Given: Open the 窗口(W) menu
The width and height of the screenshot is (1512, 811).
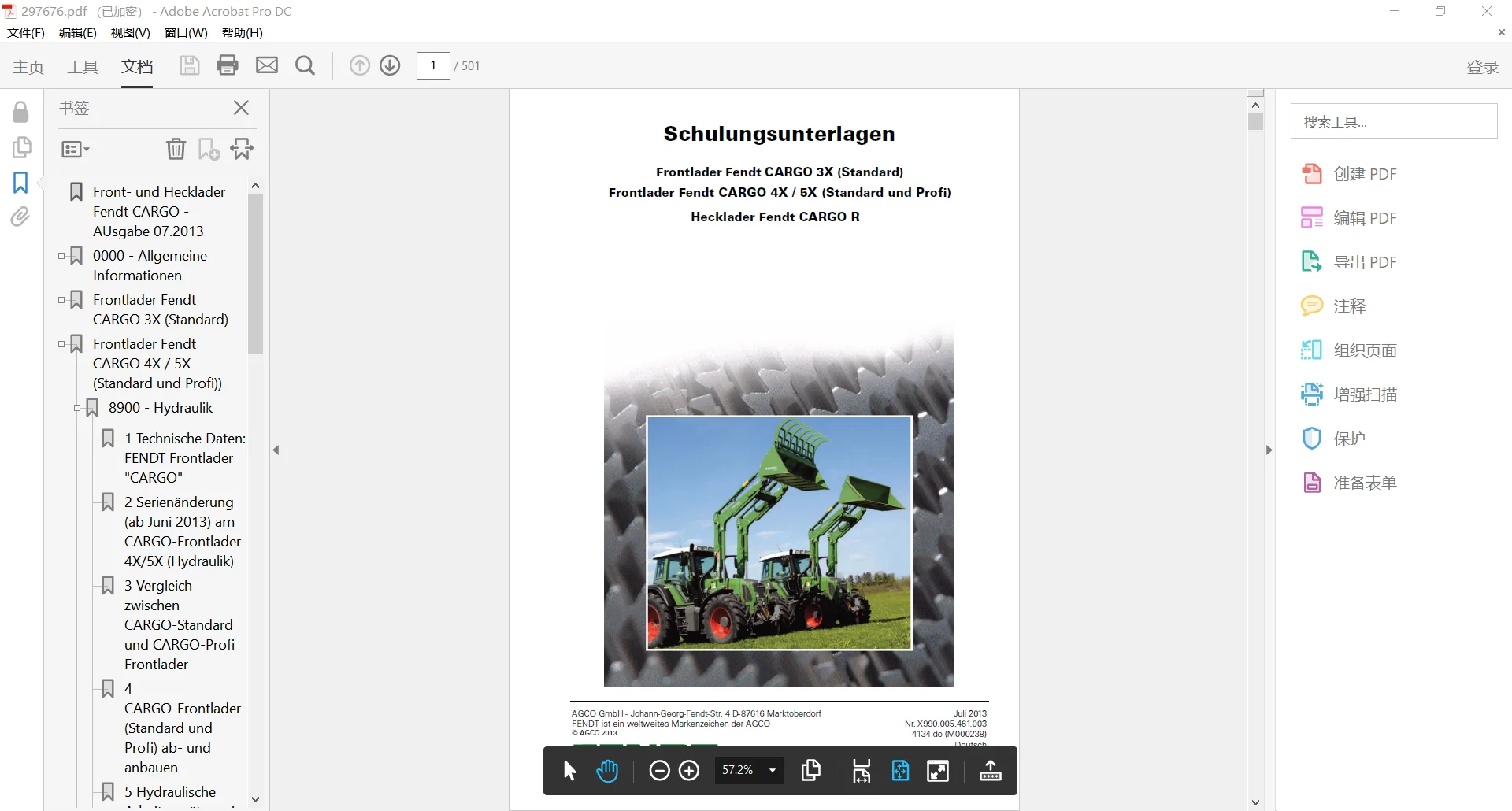Looking at the screenshot, I should pyautogui.click(x=186, y=32).
